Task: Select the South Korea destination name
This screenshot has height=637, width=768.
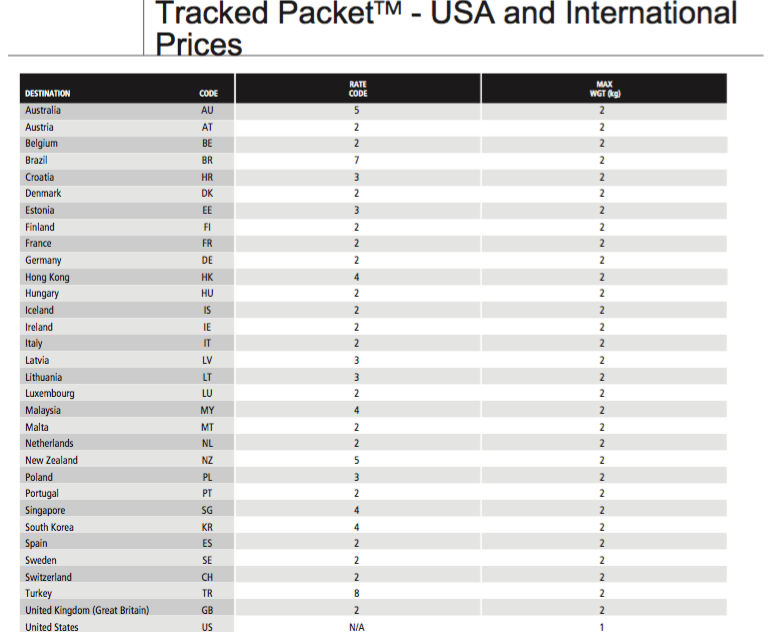Action: 49,527
